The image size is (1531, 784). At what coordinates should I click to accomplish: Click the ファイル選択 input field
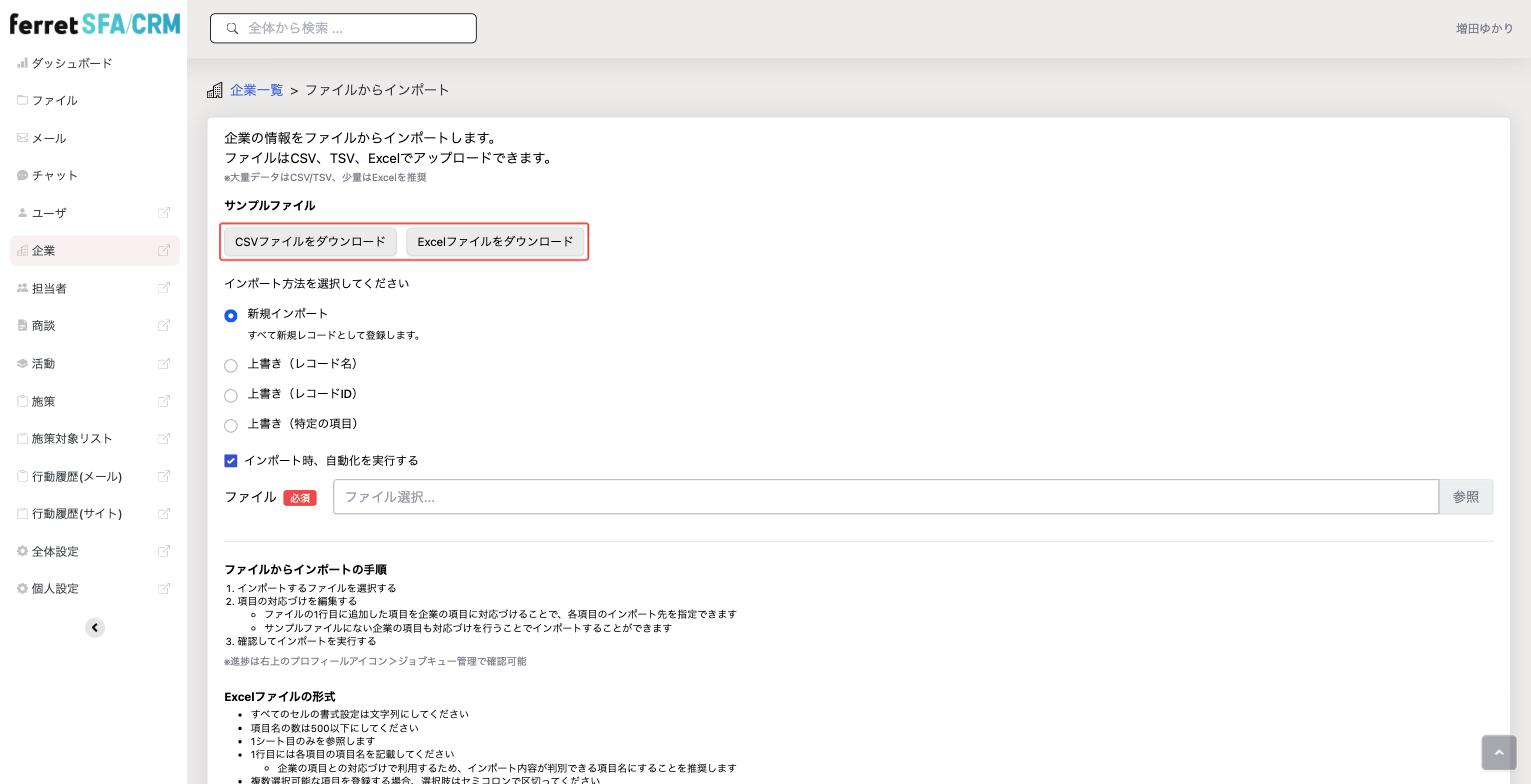886,497
